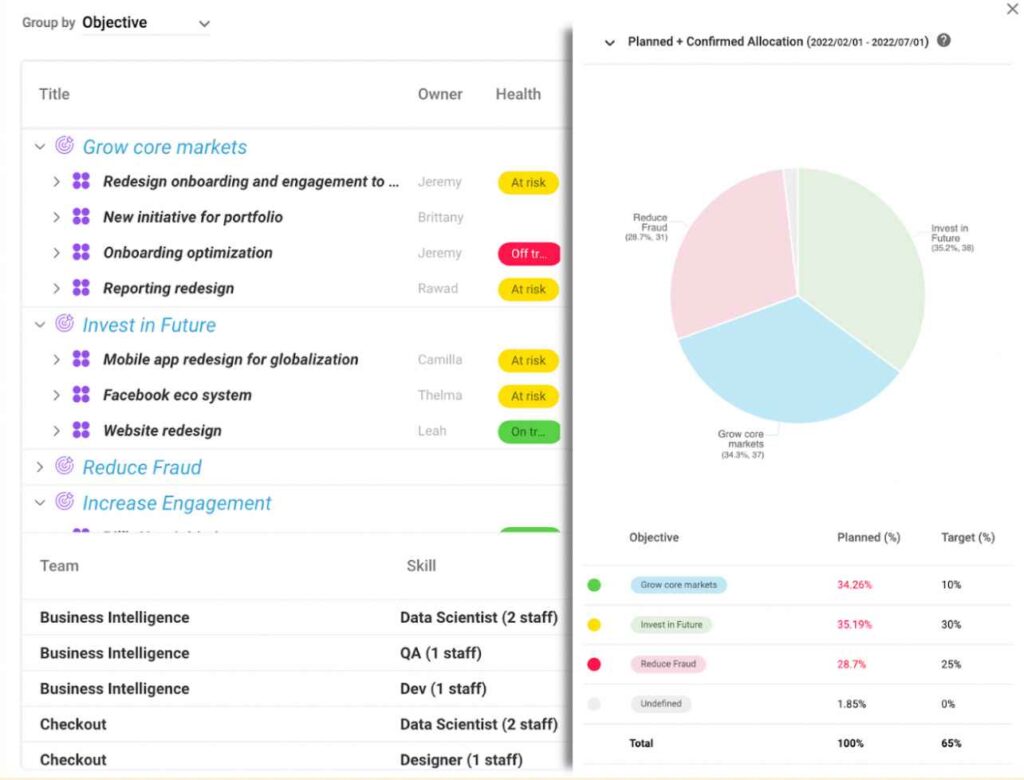Expand New initiative for portfolio row
The width and height of the screenshot is (1024, 780).
tap(56, 217)
